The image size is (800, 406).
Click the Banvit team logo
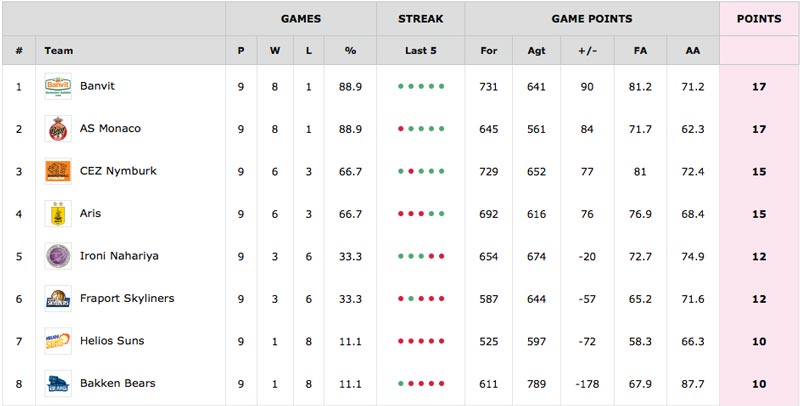click(58, 86)
